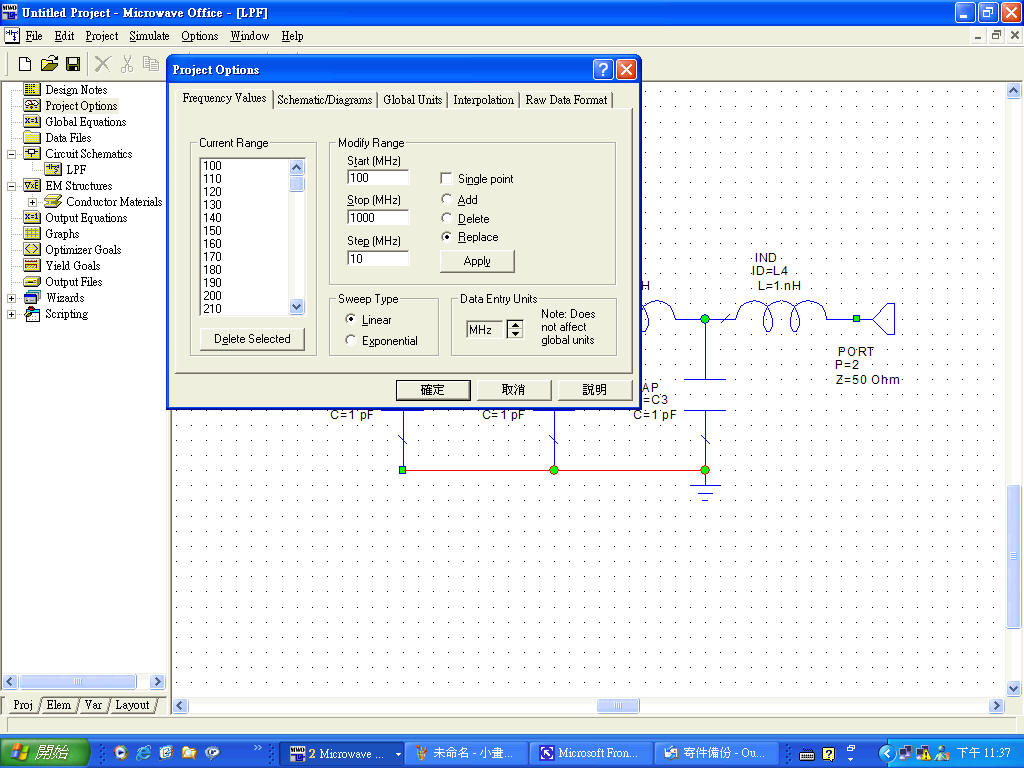Click the 確定 OK button

(x=433, y=390)
